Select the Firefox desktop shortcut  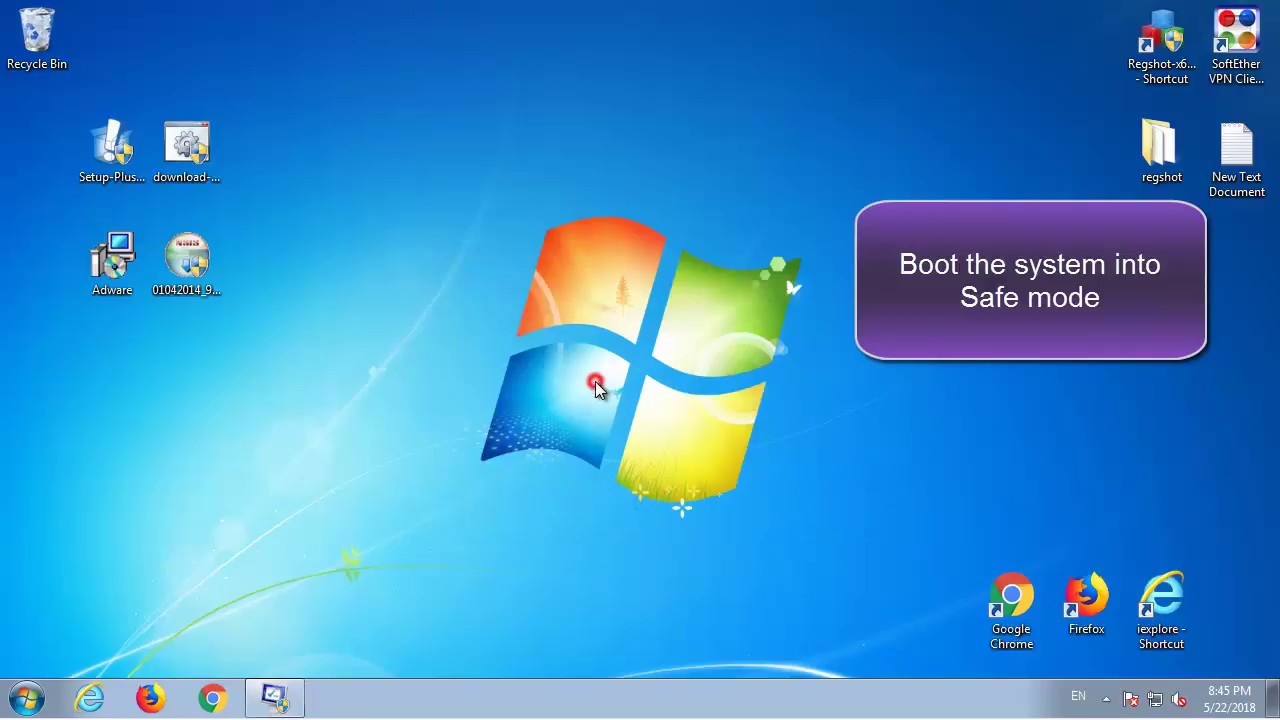(1086, 604)
